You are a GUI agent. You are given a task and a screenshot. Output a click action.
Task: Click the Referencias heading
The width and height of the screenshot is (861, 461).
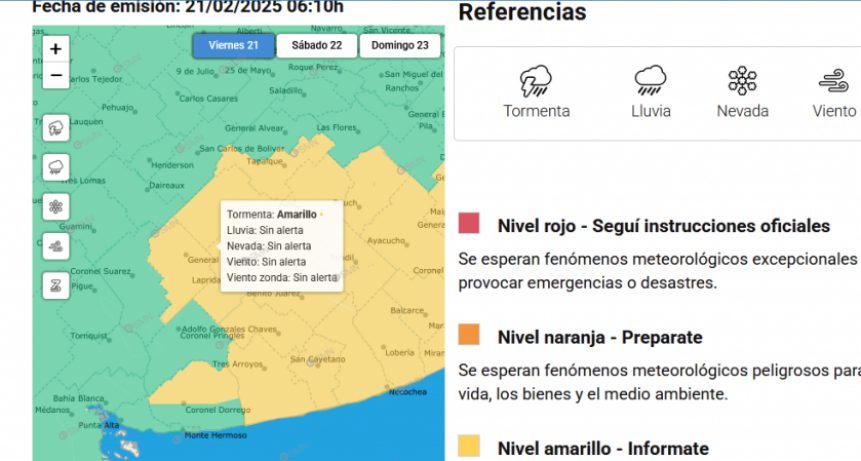point(522,12)
